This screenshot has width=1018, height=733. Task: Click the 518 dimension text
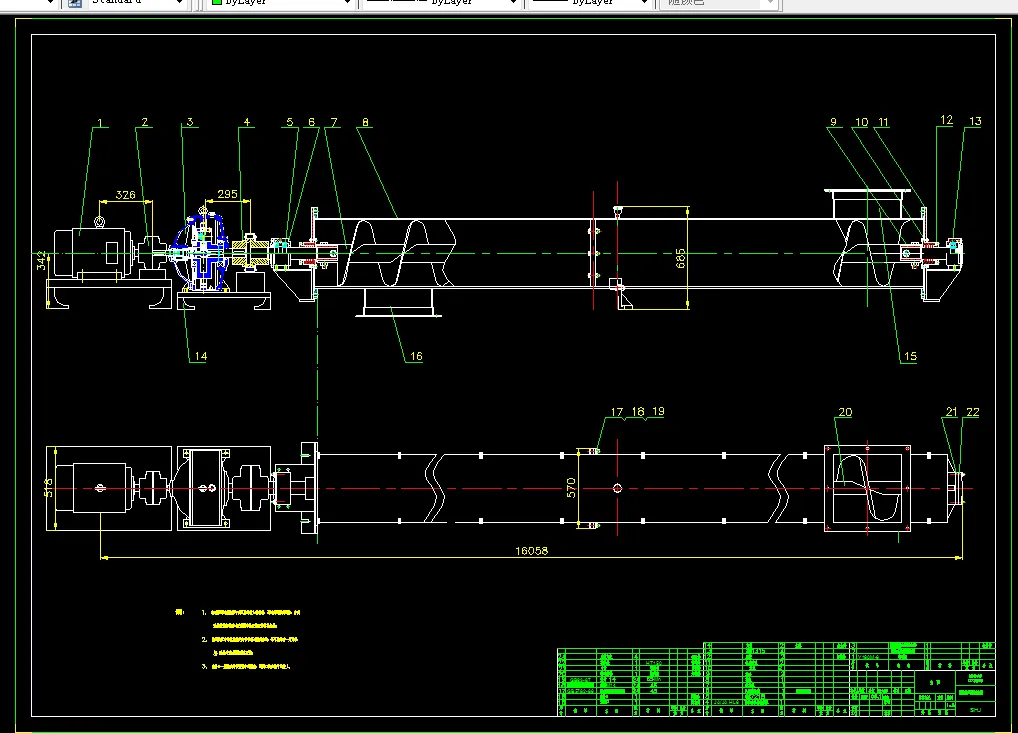[48, 488]
